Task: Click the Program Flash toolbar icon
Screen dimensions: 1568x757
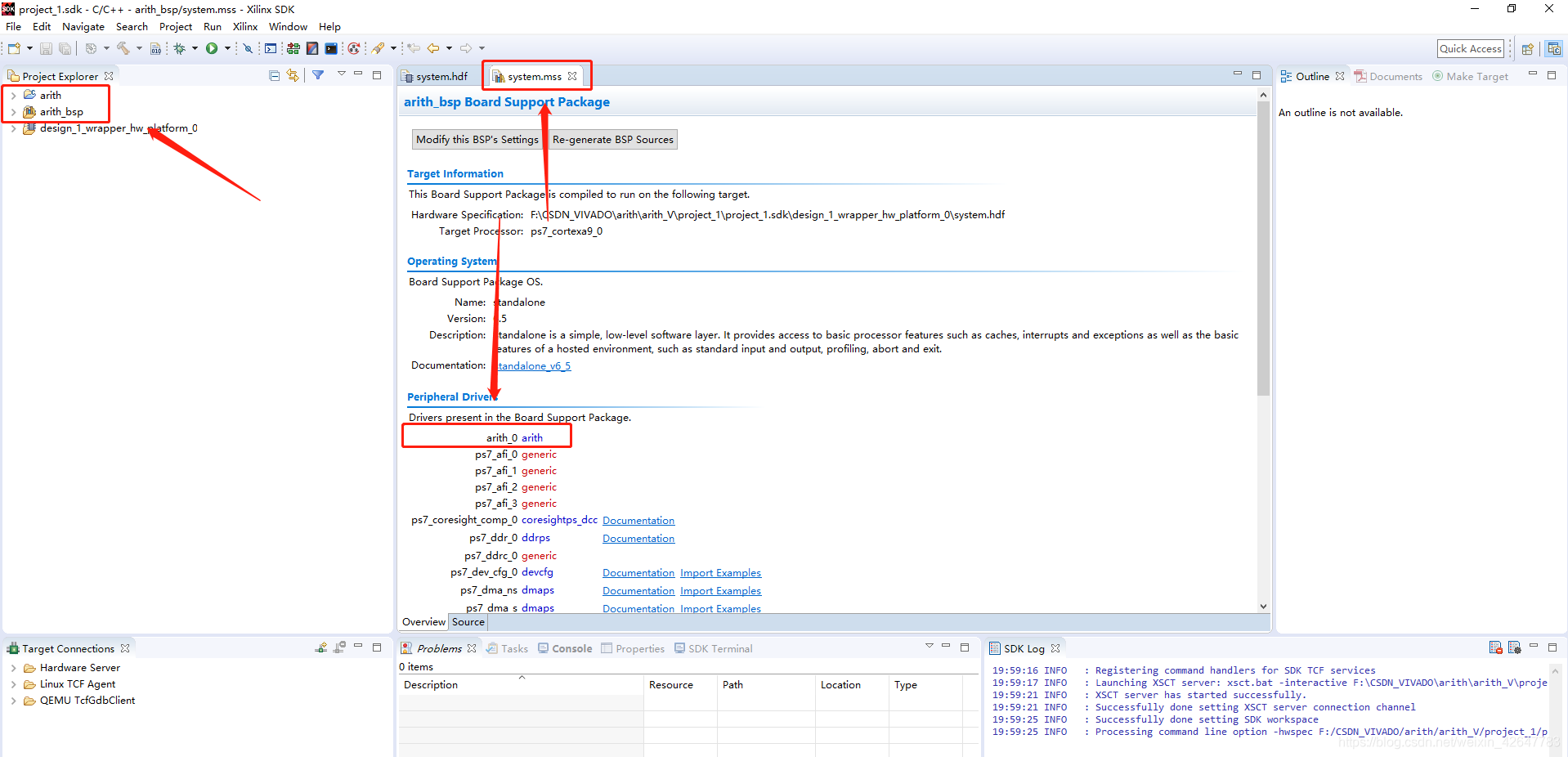Action: (x=312, y=48)
